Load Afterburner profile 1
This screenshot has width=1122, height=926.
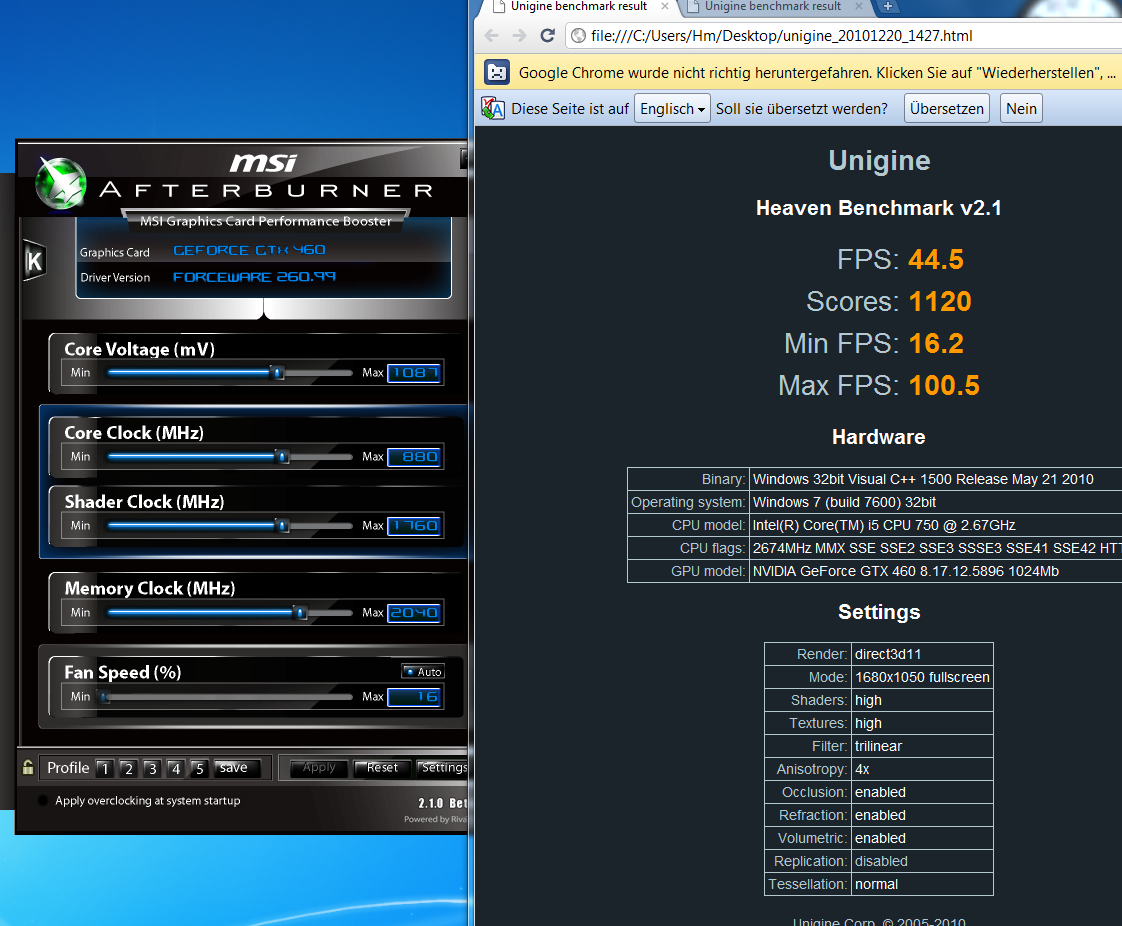[104, 768]
